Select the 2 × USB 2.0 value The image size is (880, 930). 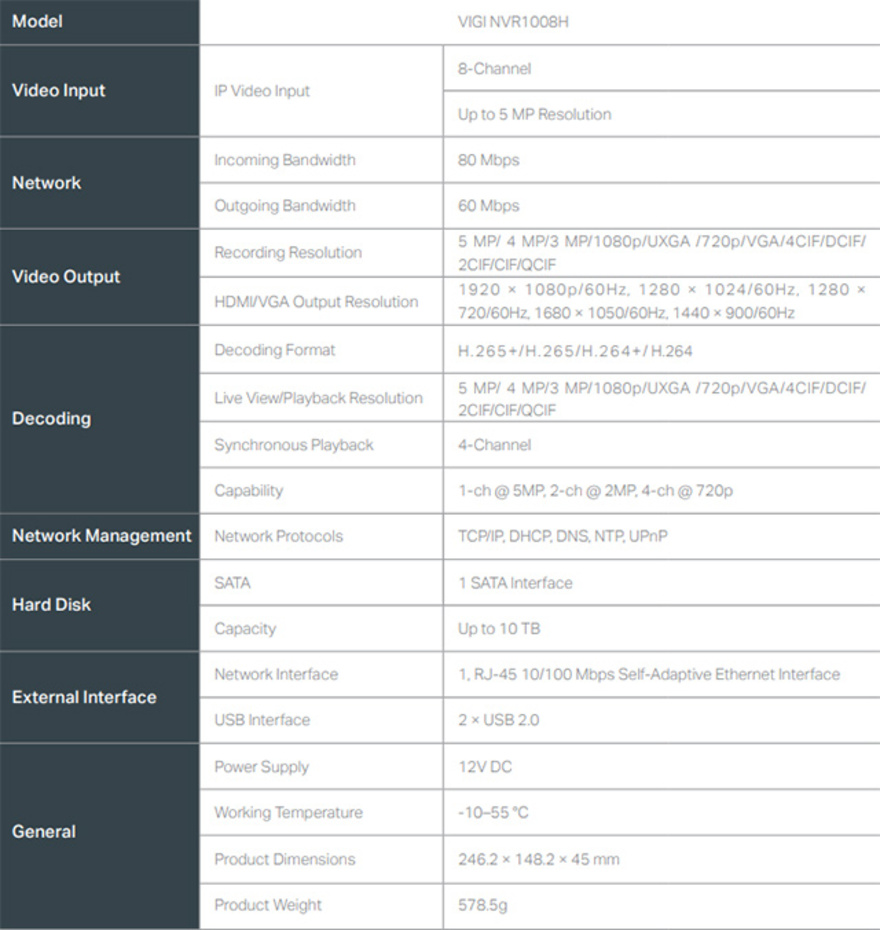(x=499, y=720)
